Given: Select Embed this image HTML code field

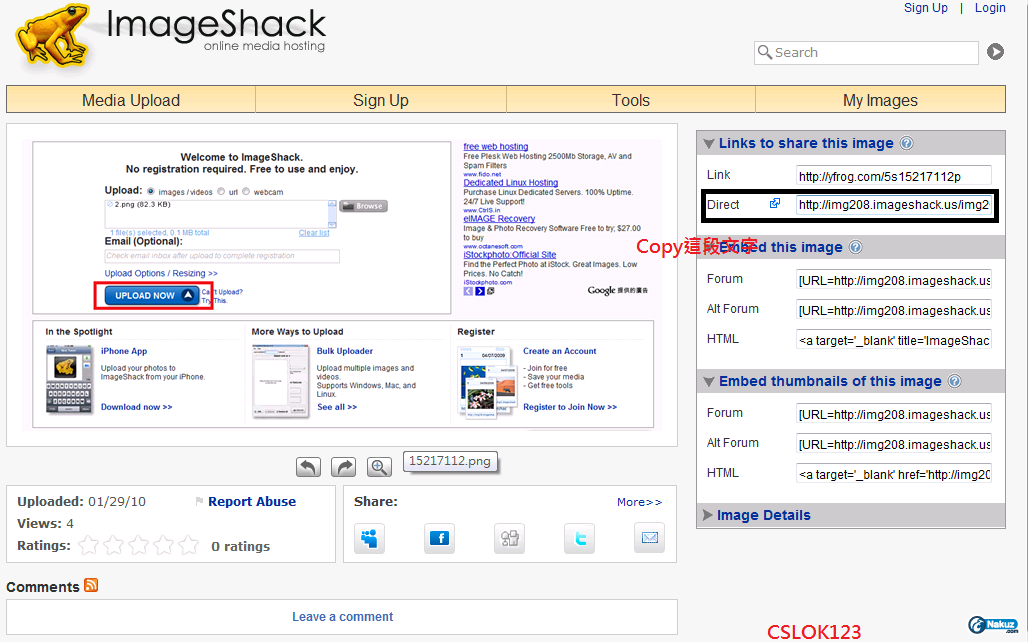Looking at the screenshot, I should [x=894, y=340].
